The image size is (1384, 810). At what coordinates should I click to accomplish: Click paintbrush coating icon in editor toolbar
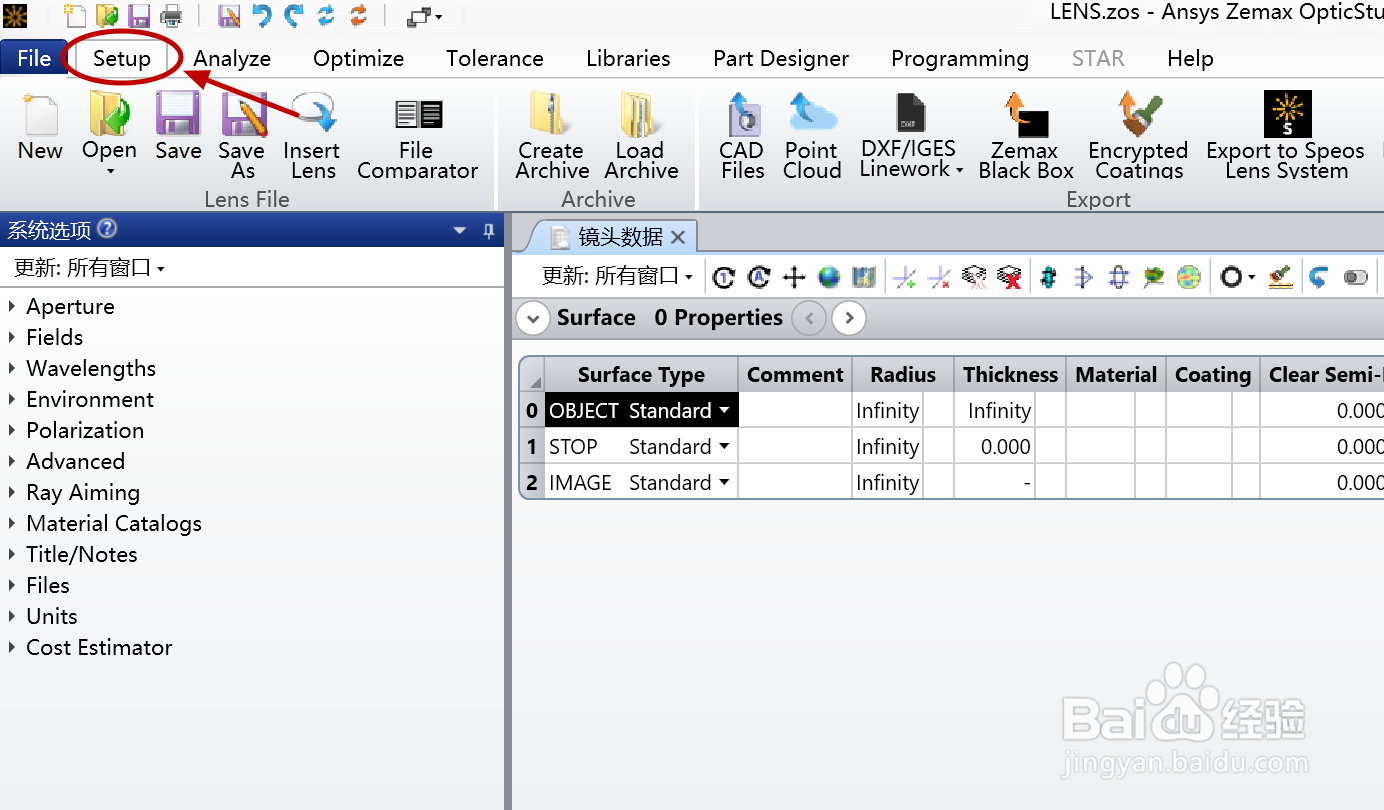point(1280,277)
